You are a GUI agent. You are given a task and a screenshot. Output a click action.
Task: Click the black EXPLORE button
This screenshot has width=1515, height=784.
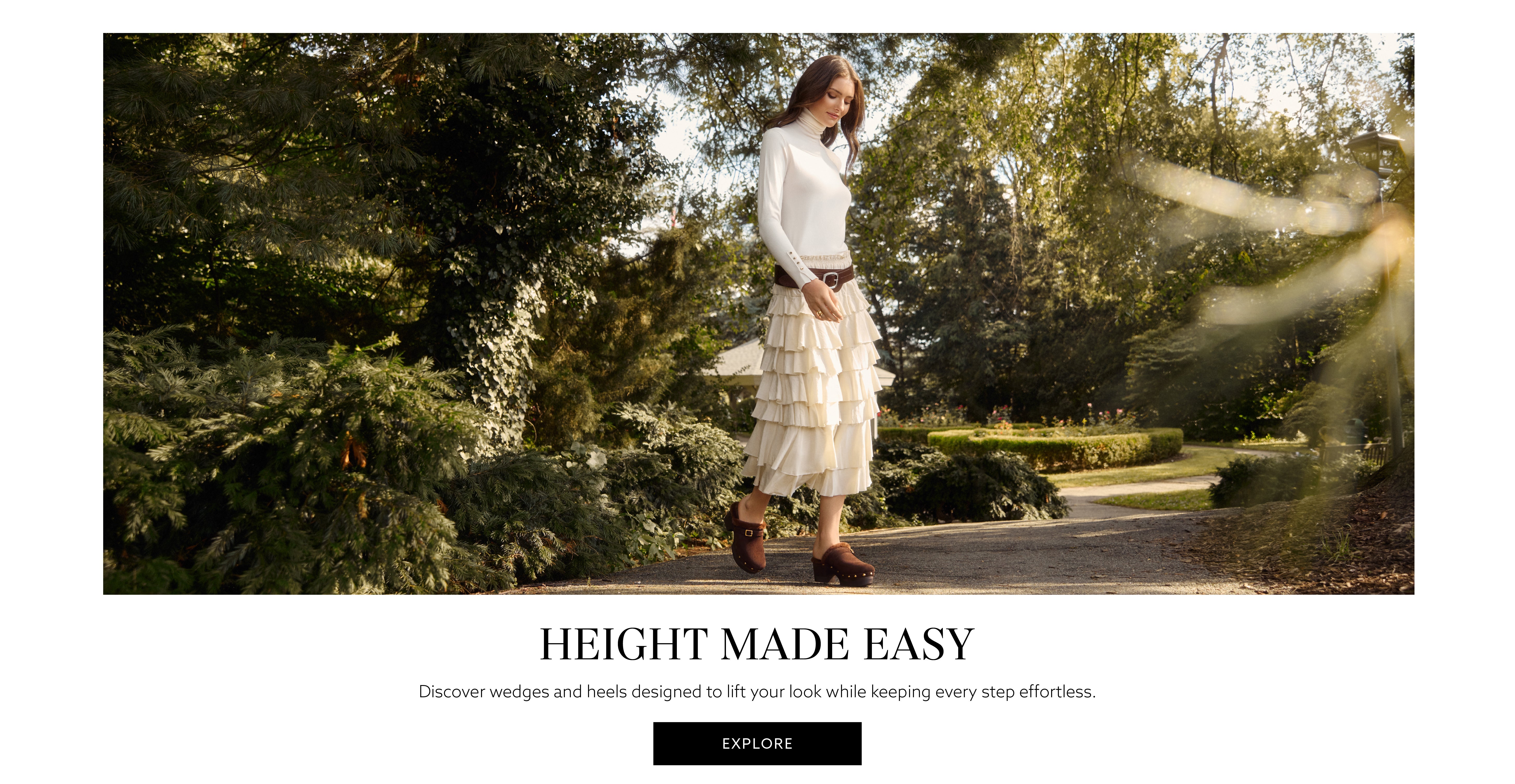(x=757, y=743)
